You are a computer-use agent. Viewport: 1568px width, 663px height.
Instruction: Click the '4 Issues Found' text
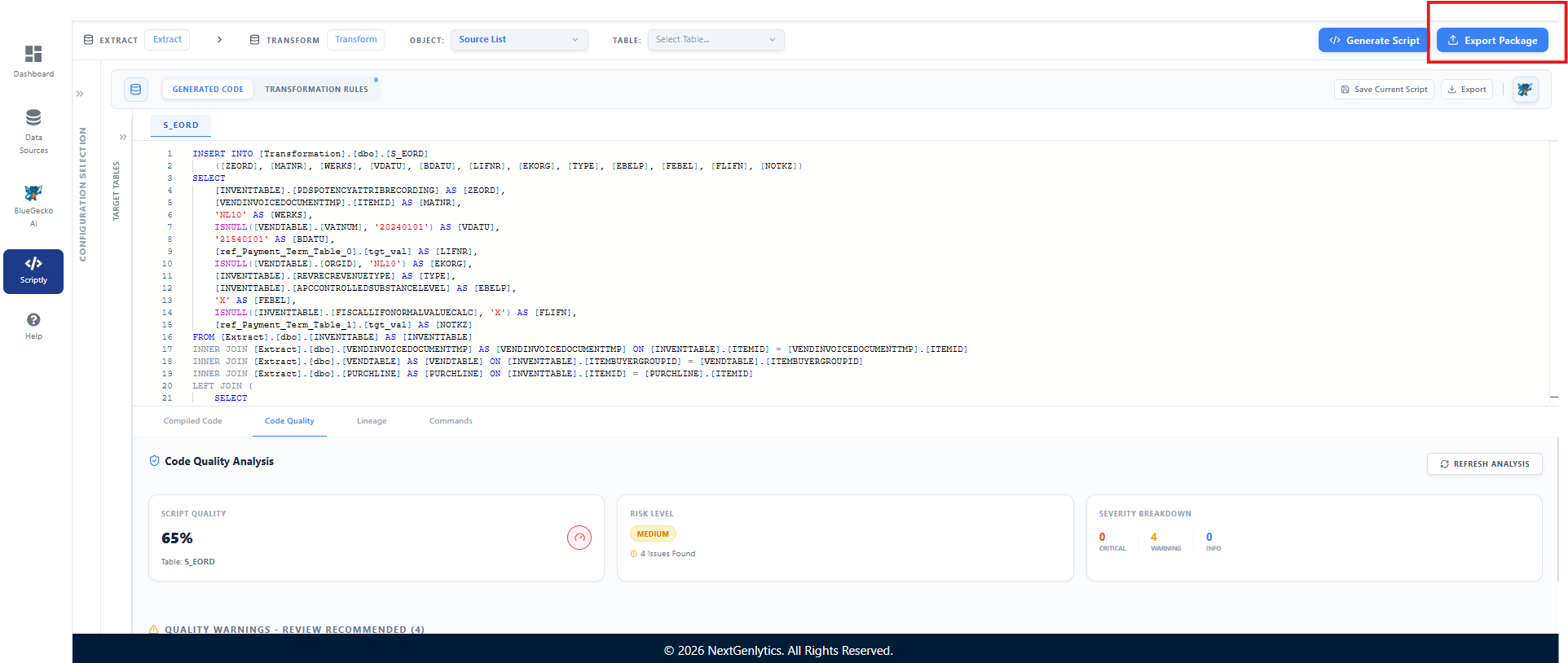[x=667, y=554]
